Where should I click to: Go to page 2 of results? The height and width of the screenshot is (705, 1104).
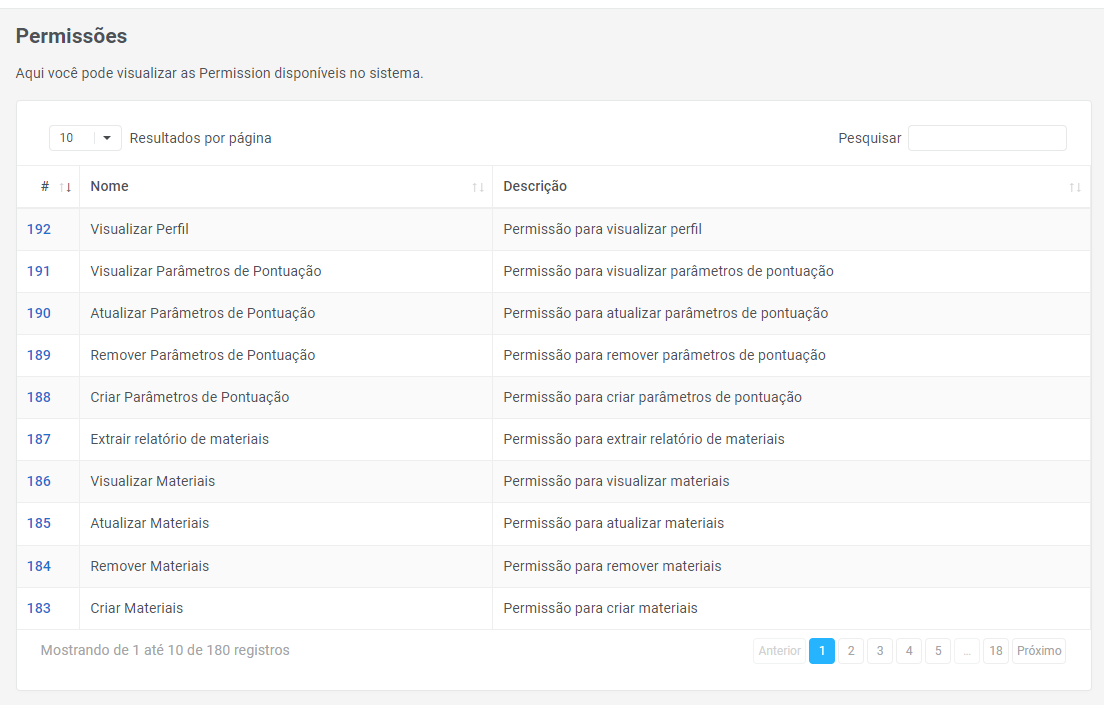pos(850,651)
